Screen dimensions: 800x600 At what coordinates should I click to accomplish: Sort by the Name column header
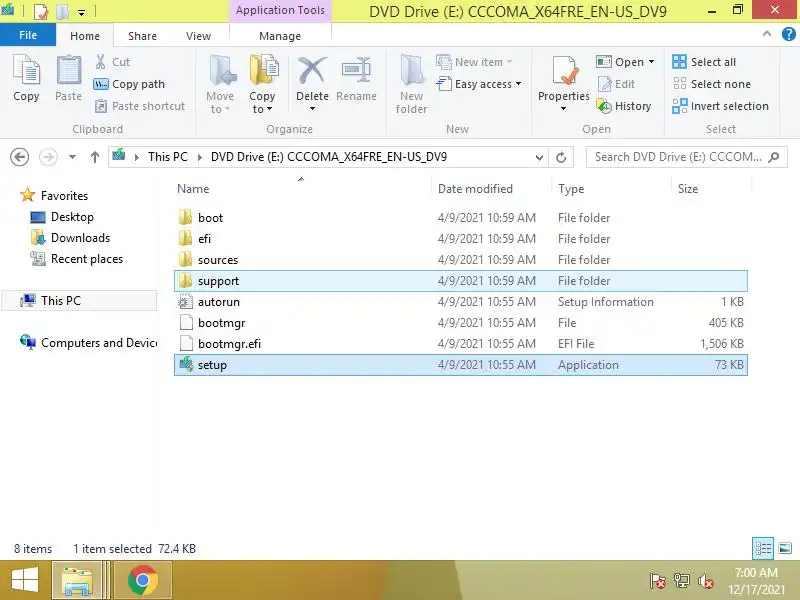coord(301,189)
